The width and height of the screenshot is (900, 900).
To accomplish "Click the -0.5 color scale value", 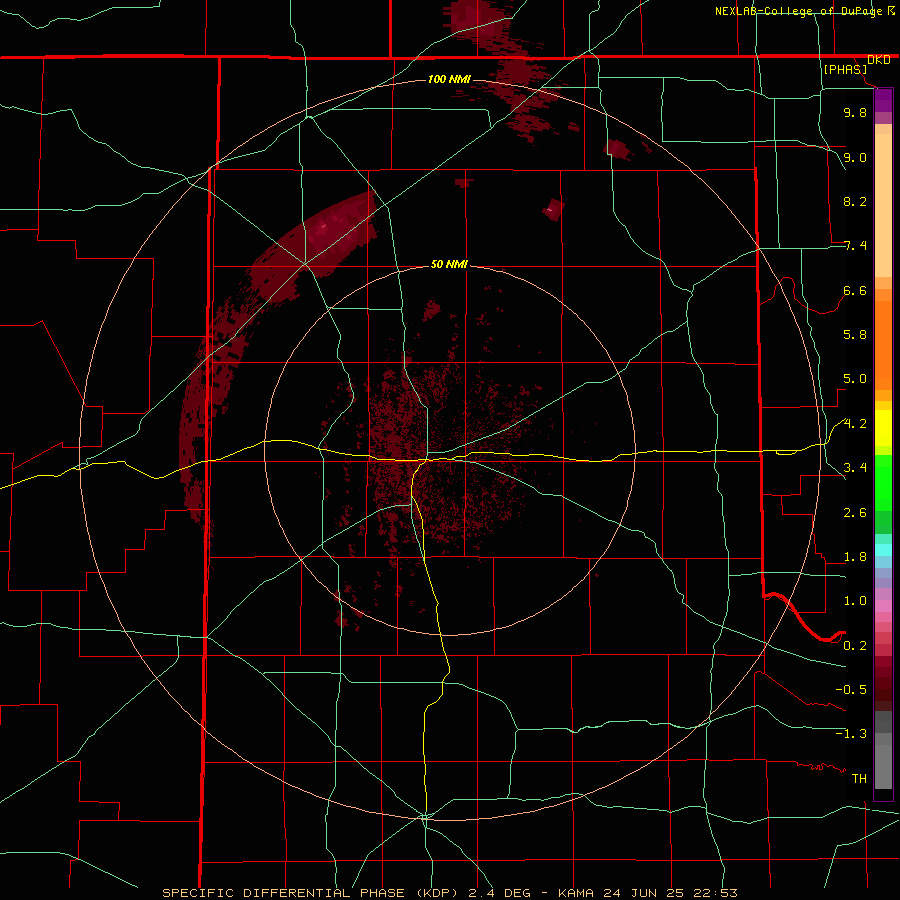I will point(851,690).
